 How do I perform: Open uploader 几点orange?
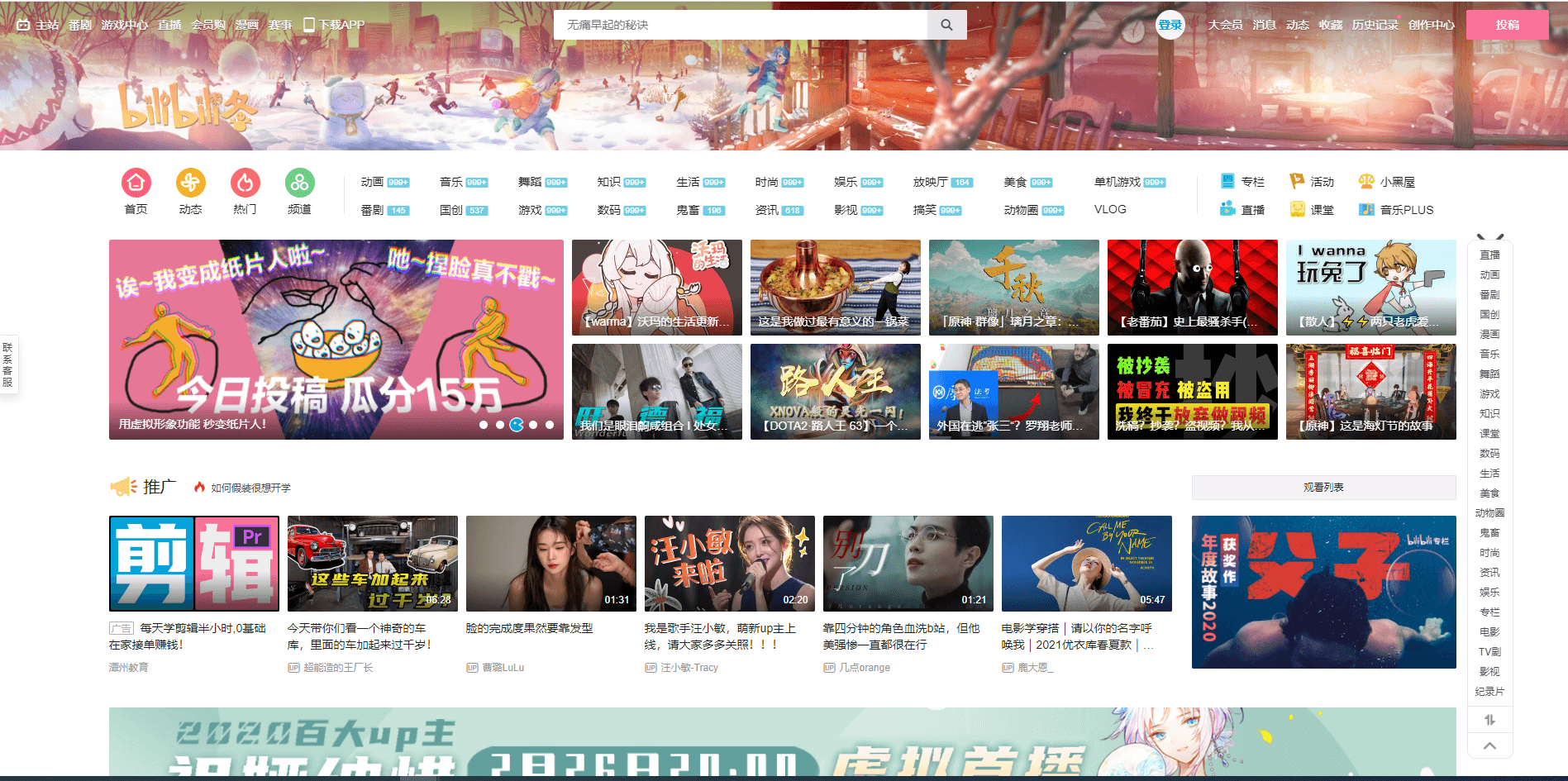point(865,668)
